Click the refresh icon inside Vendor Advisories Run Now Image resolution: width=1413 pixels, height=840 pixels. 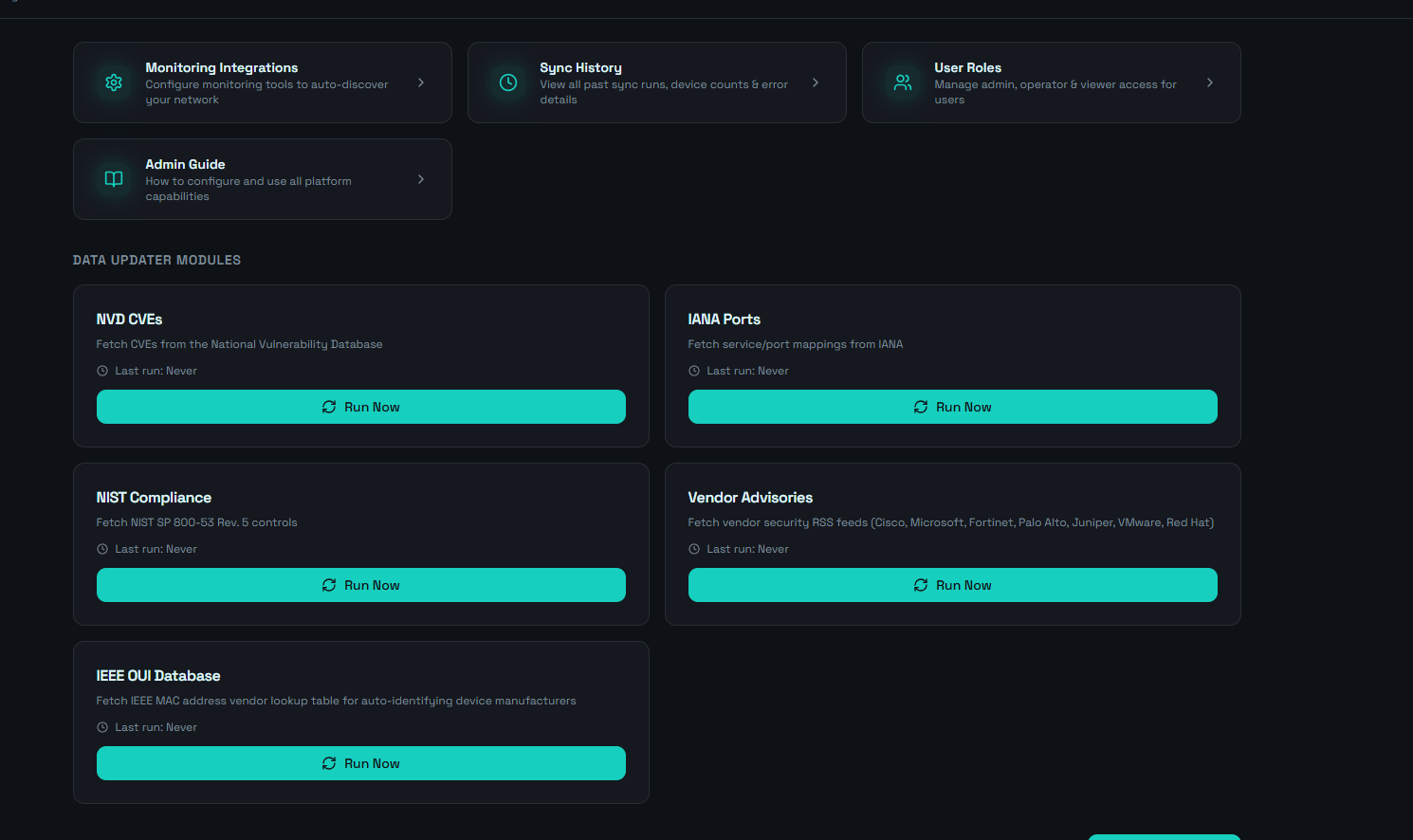click(x=921, y=585)
